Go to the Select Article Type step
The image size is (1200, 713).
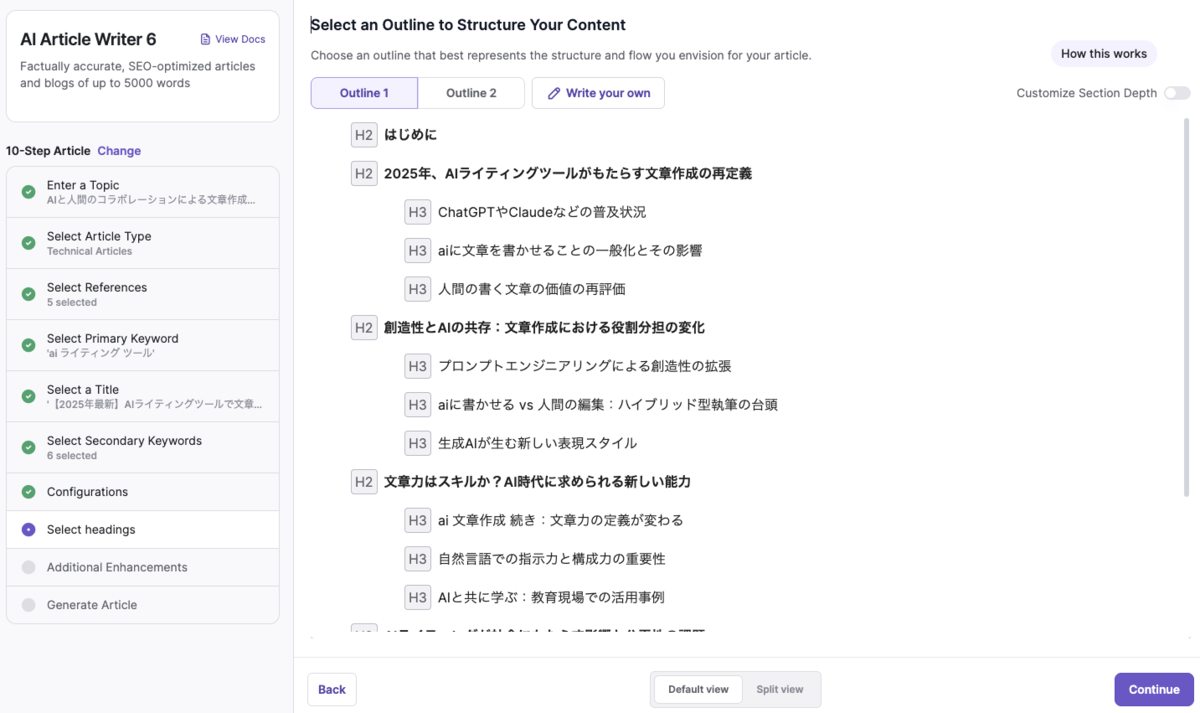pyautogui.click(x=143, y=243)
